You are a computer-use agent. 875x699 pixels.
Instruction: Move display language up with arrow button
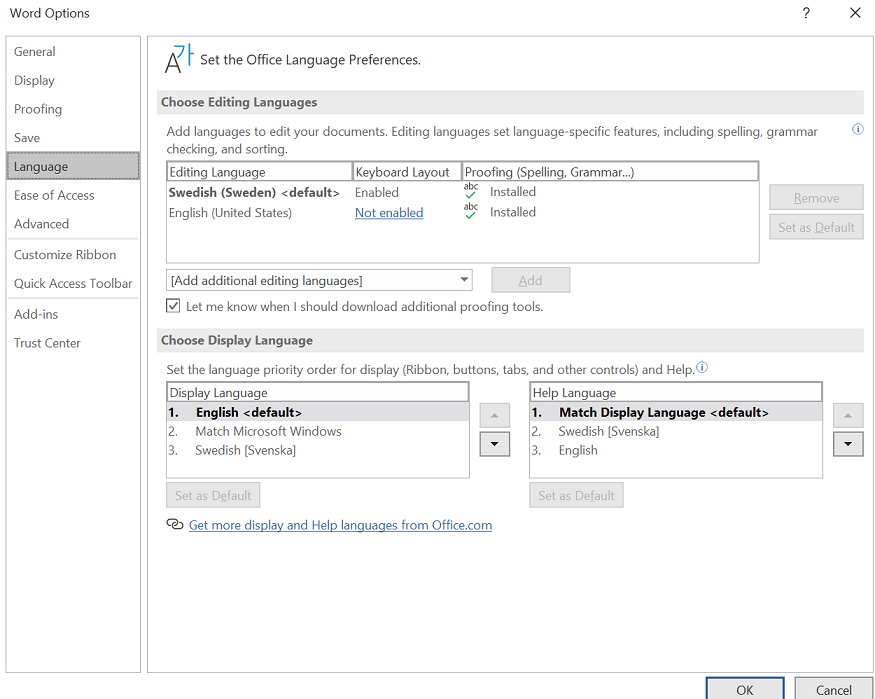point(494,416)
